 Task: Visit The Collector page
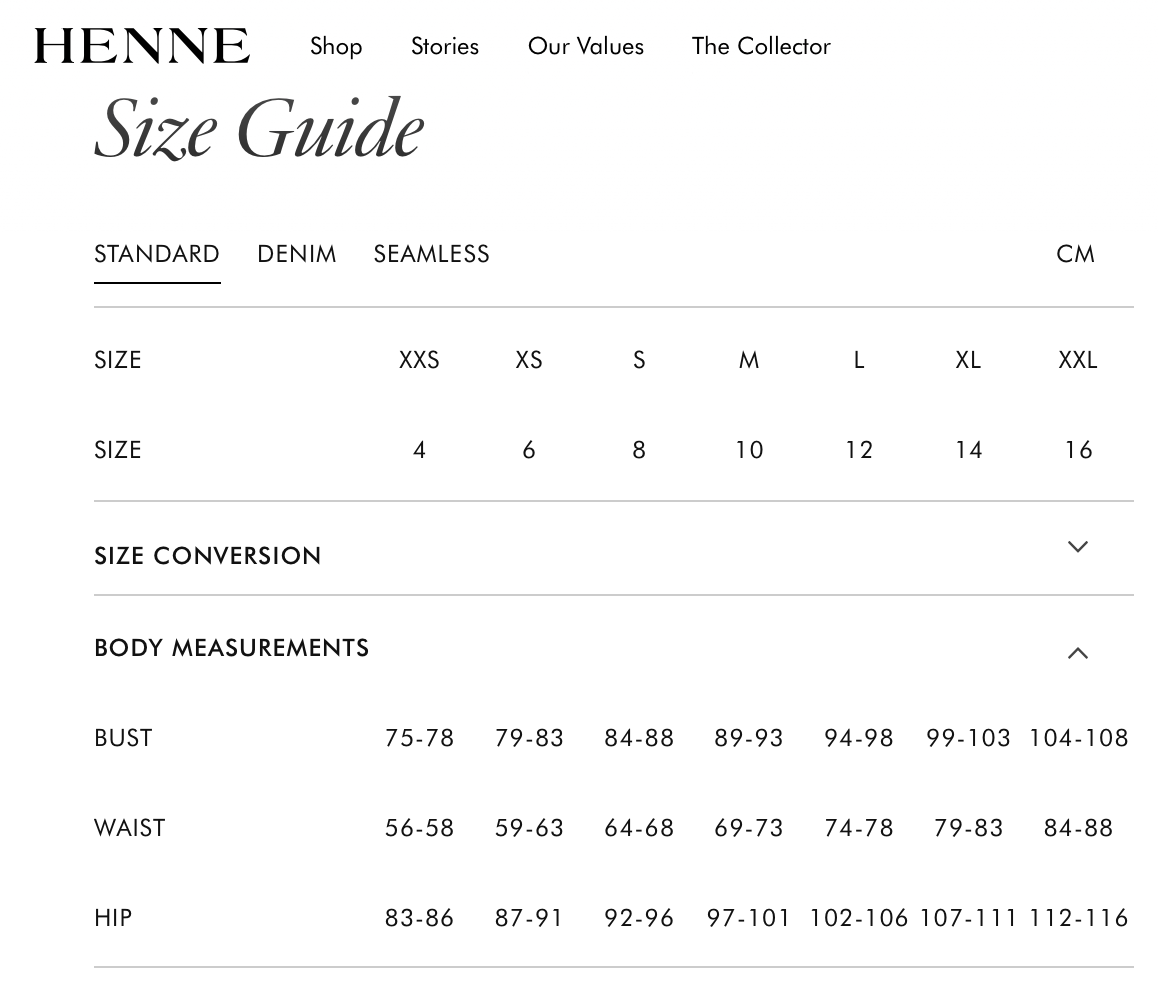click(x=761, y=46)
